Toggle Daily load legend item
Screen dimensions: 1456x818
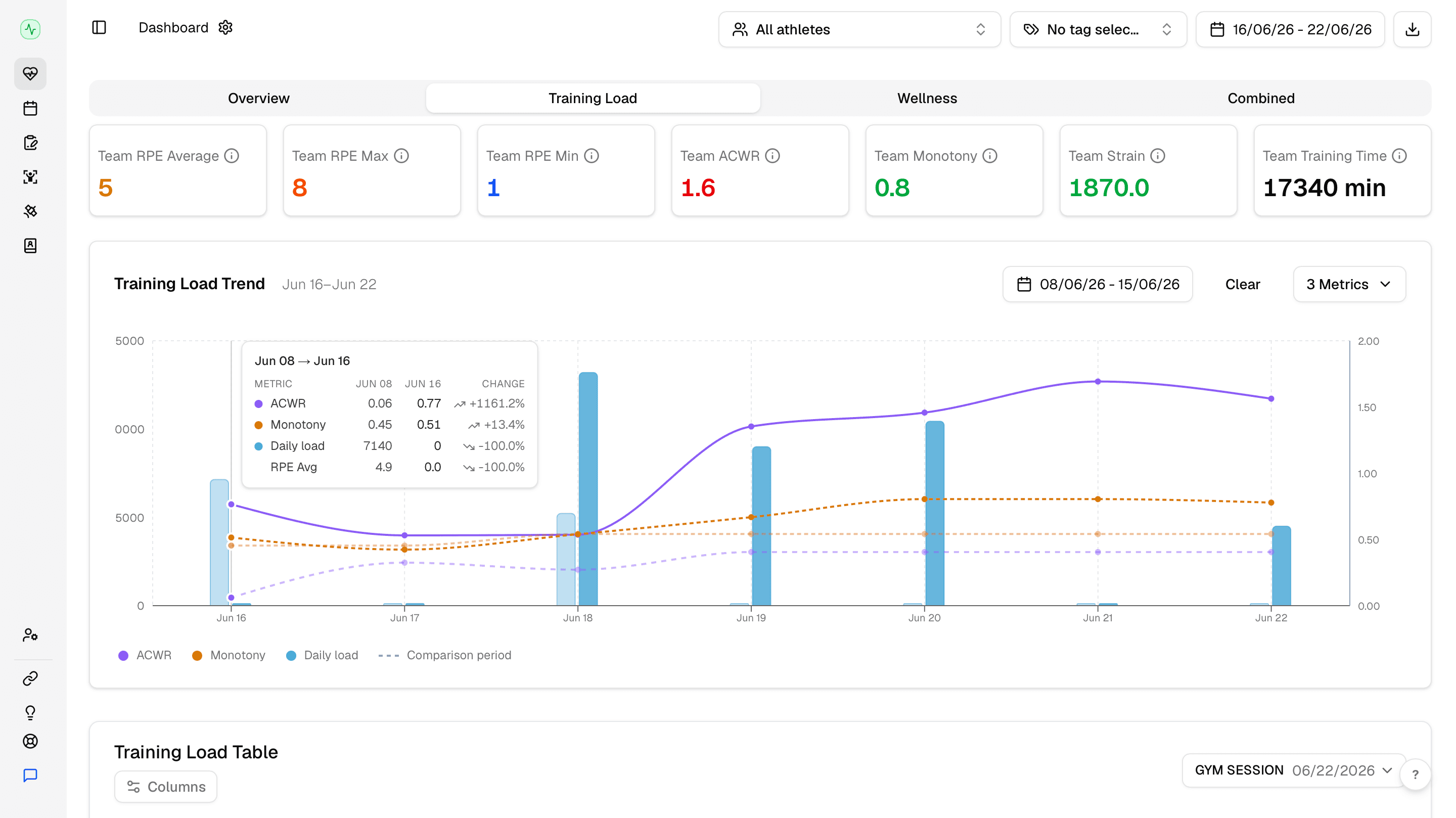[x=322, y=655]
